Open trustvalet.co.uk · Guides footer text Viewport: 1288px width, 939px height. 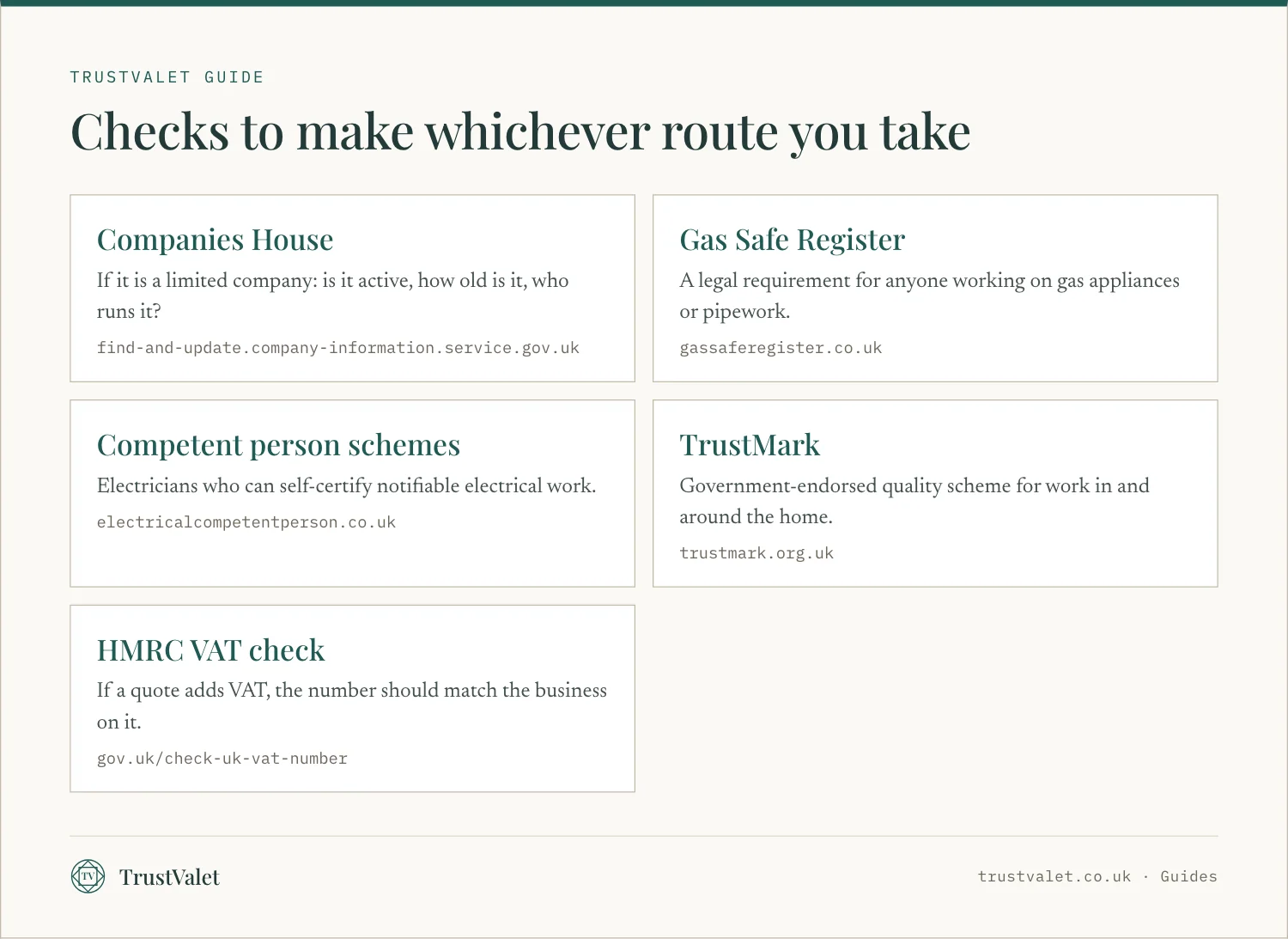(1097, 876)
